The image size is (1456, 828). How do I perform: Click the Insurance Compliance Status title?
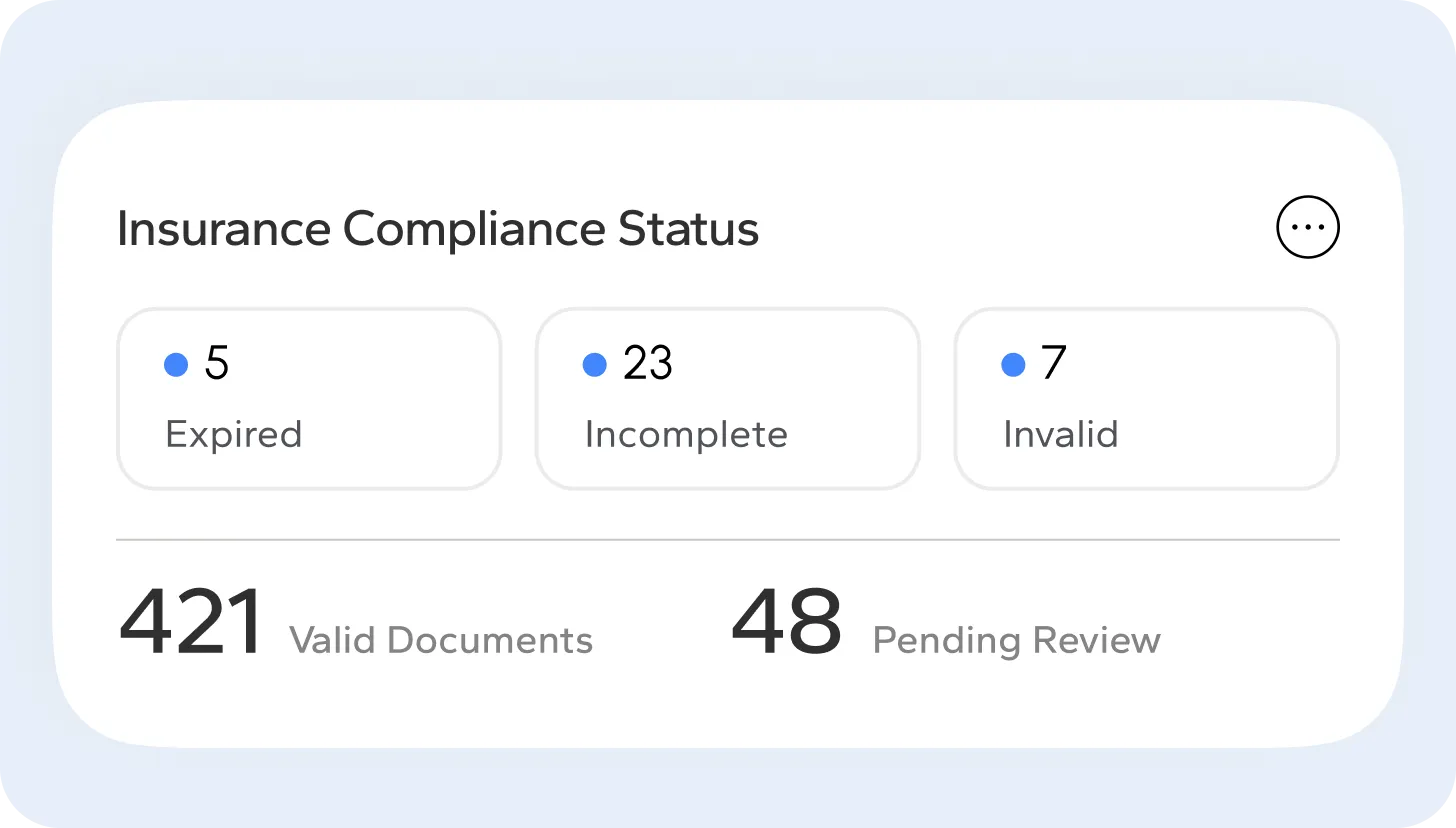(x=438, y=229)
